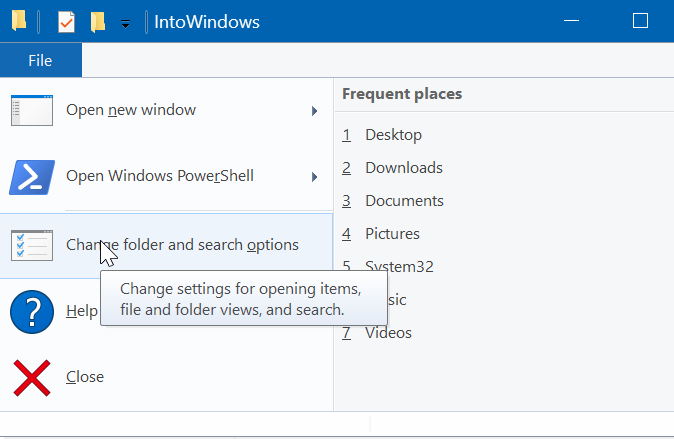The height and width of the screenshot is (439, 674).
Task: Click the PowerShell icon
Action: [x=32, y=177]
